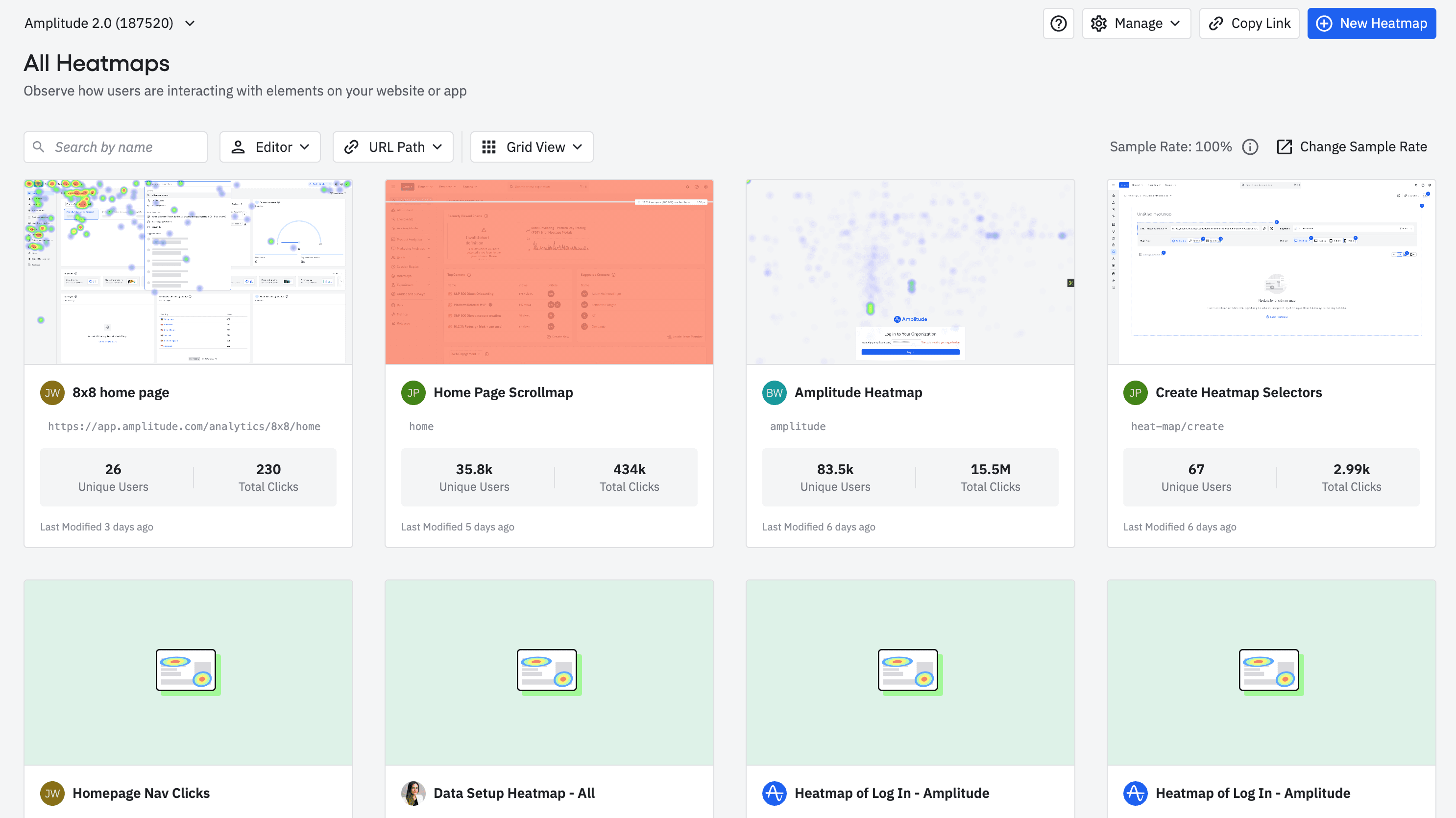Open the Create Heatmap Selectors thumbnail
1456x818 pixels.
click(1271, 272)
